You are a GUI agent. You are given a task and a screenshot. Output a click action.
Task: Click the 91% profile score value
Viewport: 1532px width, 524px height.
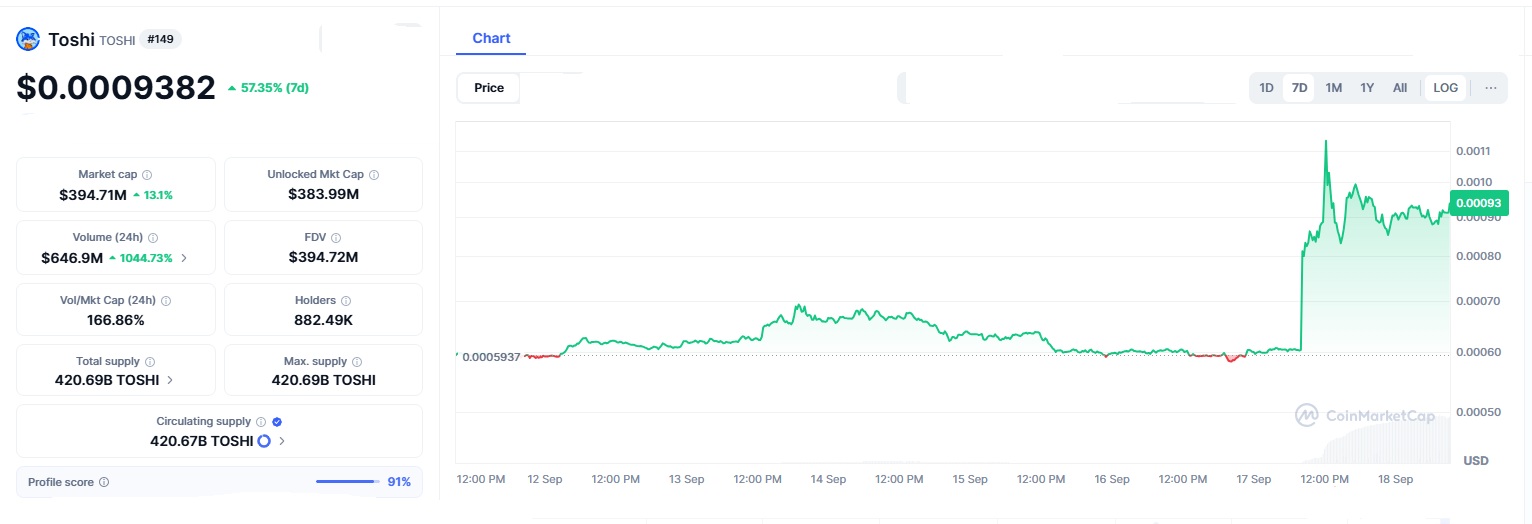click(x=399, y=482)
